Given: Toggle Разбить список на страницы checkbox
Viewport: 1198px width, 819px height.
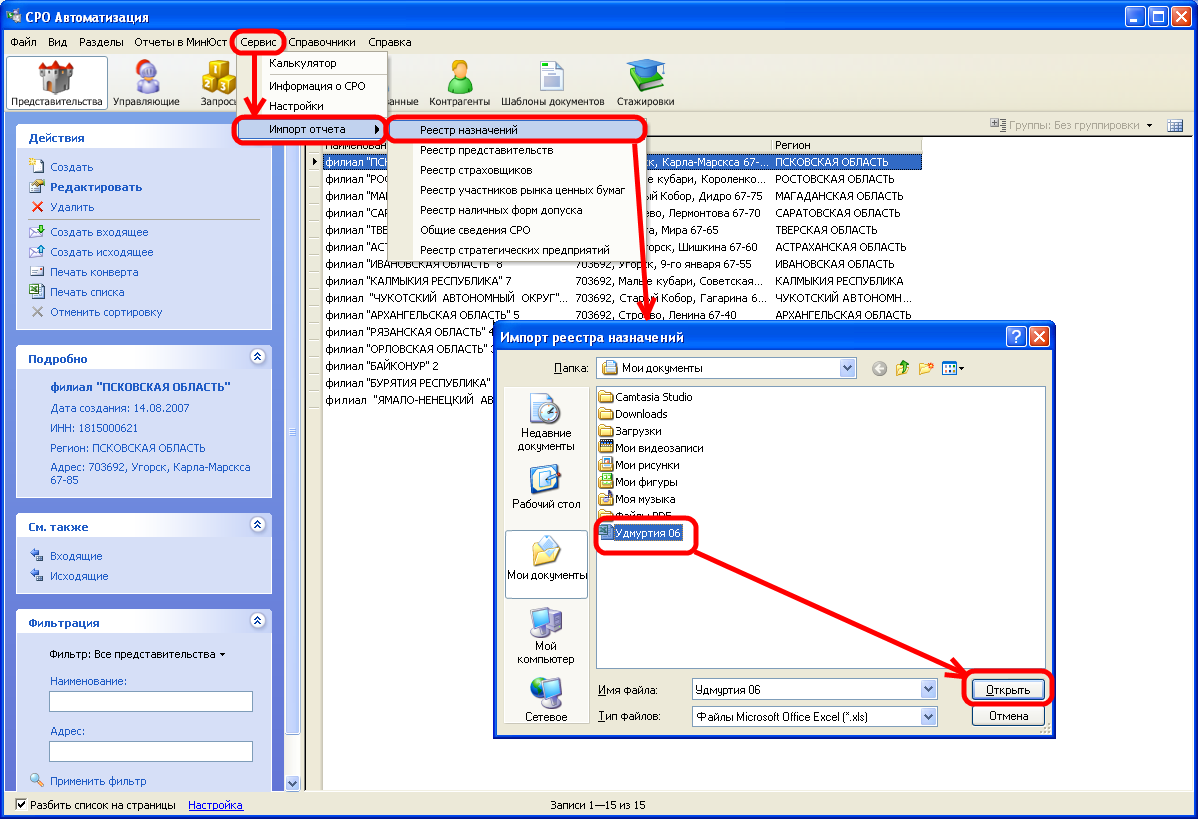Looking at the screenshot, I should tap(21, 805).
